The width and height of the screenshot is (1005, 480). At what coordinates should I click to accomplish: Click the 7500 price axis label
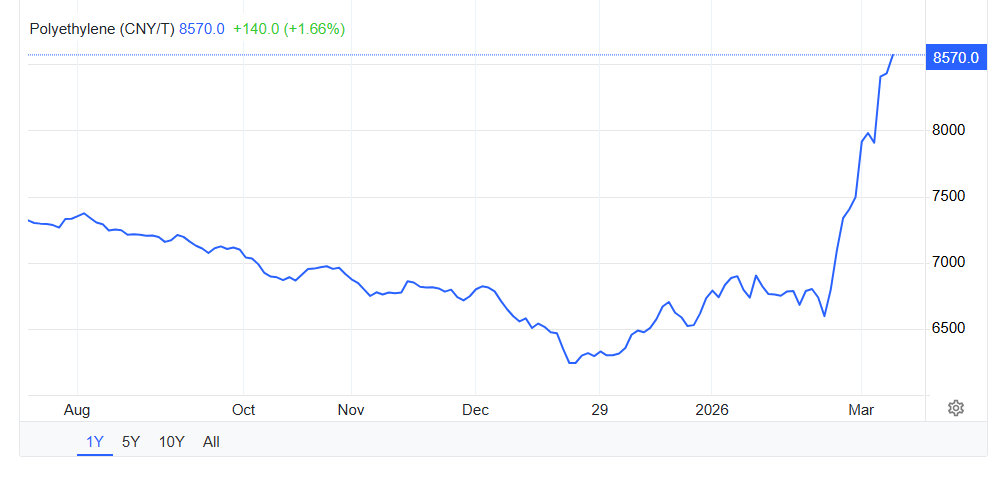(948, 196)
